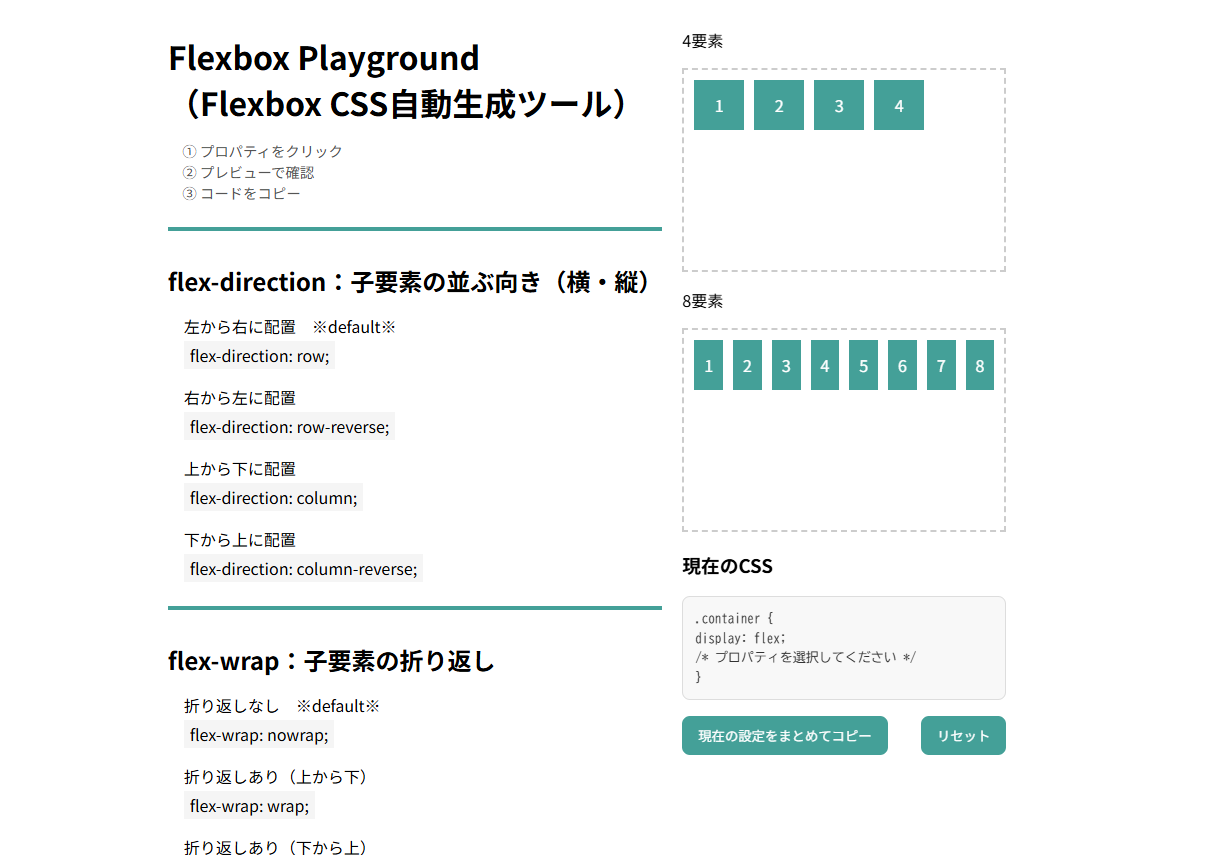
Task: Select the flex-direction: row; option
Action: tap(259, 356)
